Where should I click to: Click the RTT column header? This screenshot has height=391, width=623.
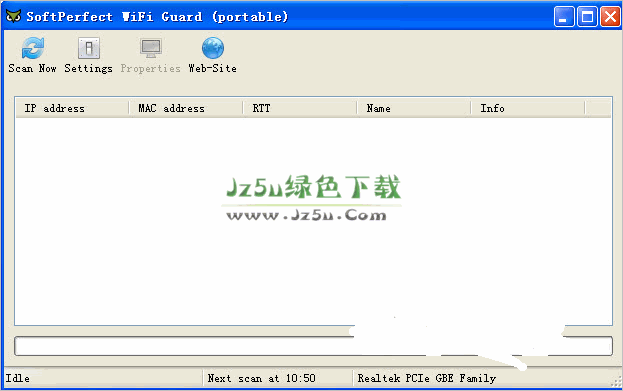[x=300, y=108]
